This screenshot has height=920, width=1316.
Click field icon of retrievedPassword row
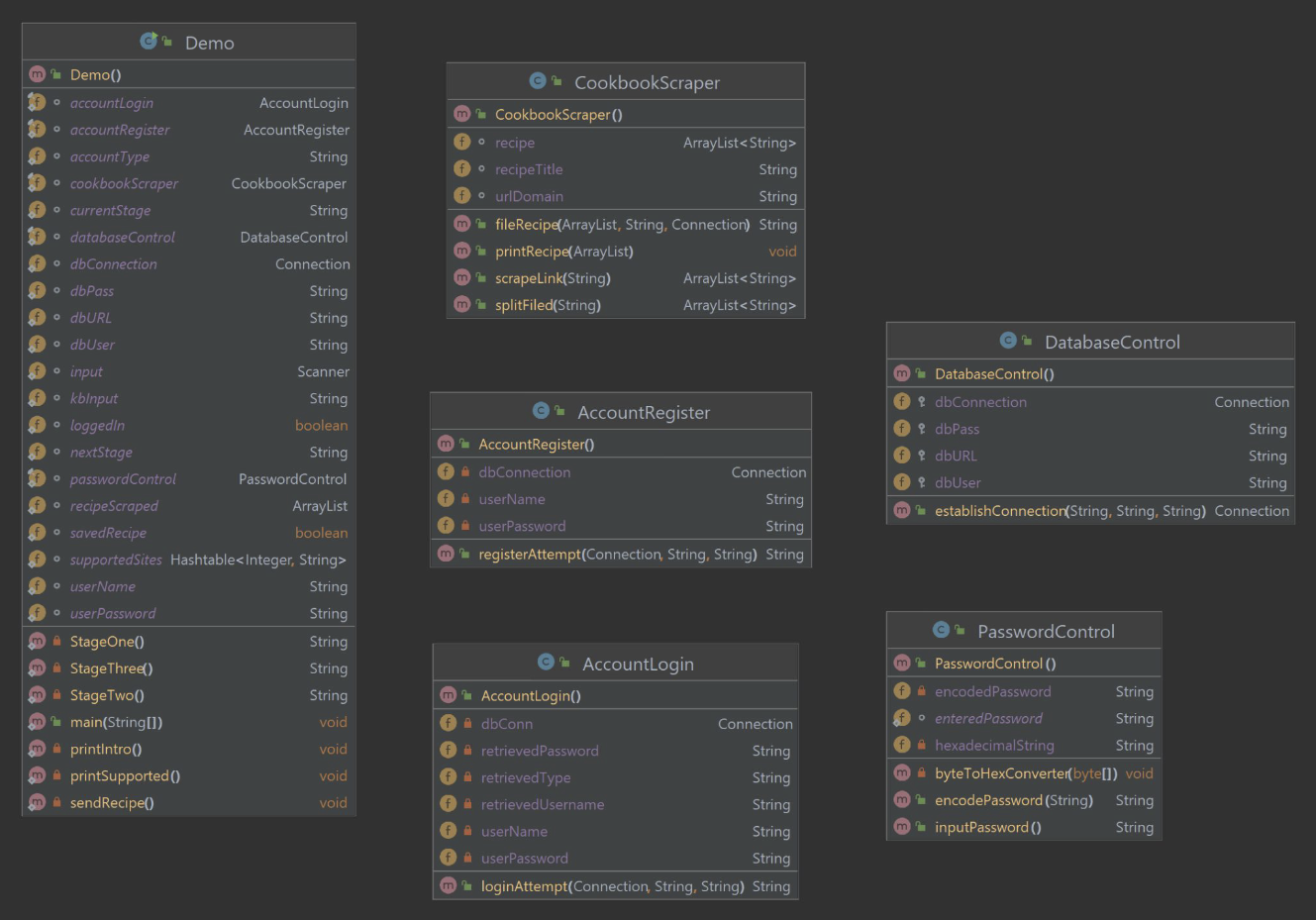(x=448, y=750)
